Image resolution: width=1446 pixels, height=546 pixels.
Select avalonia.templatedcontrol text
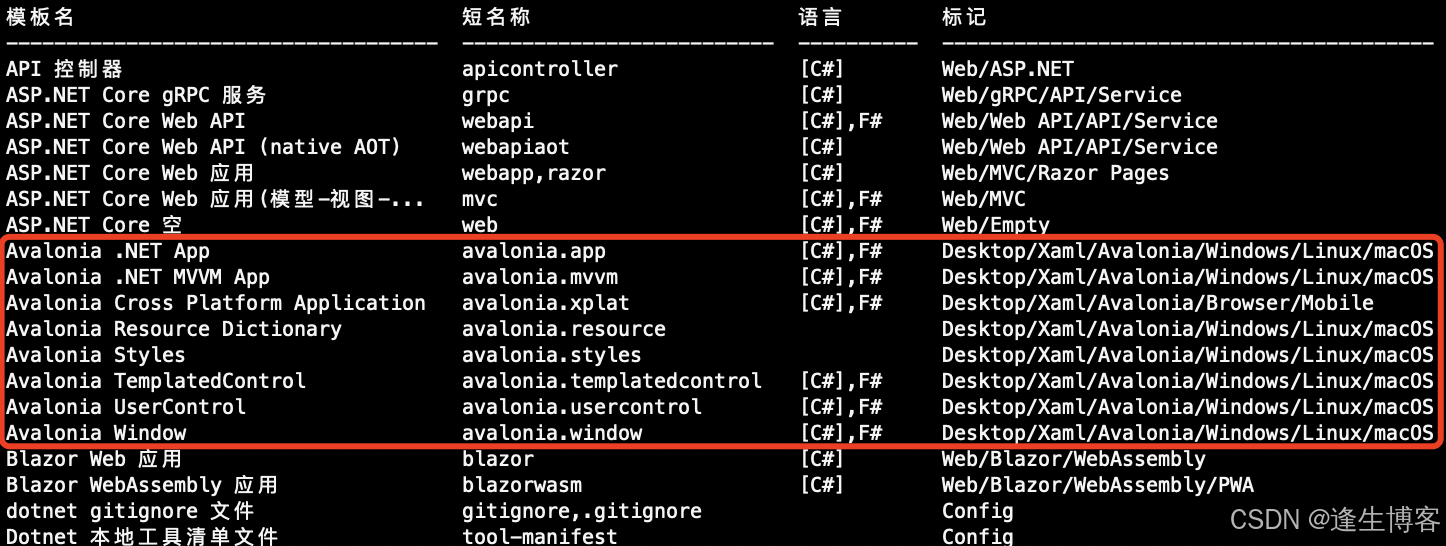pos(612,381)
